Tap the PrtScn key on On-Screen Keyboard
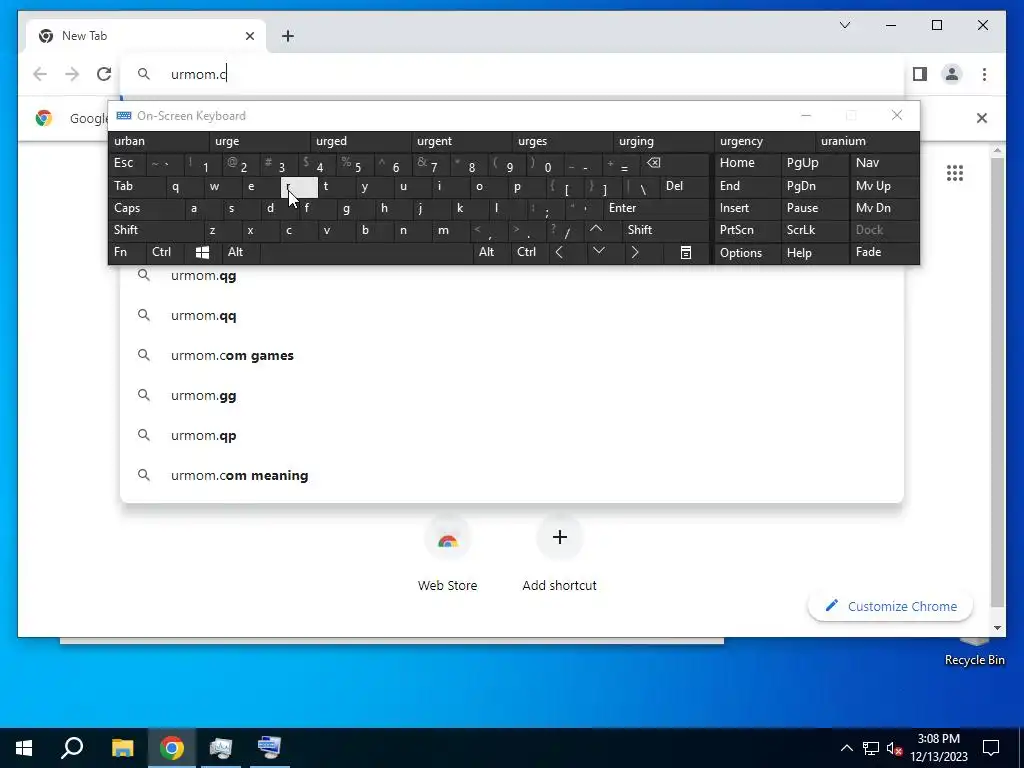This screenshot has width=1024, height=768. pyautogui.click(x=747, y=230)
